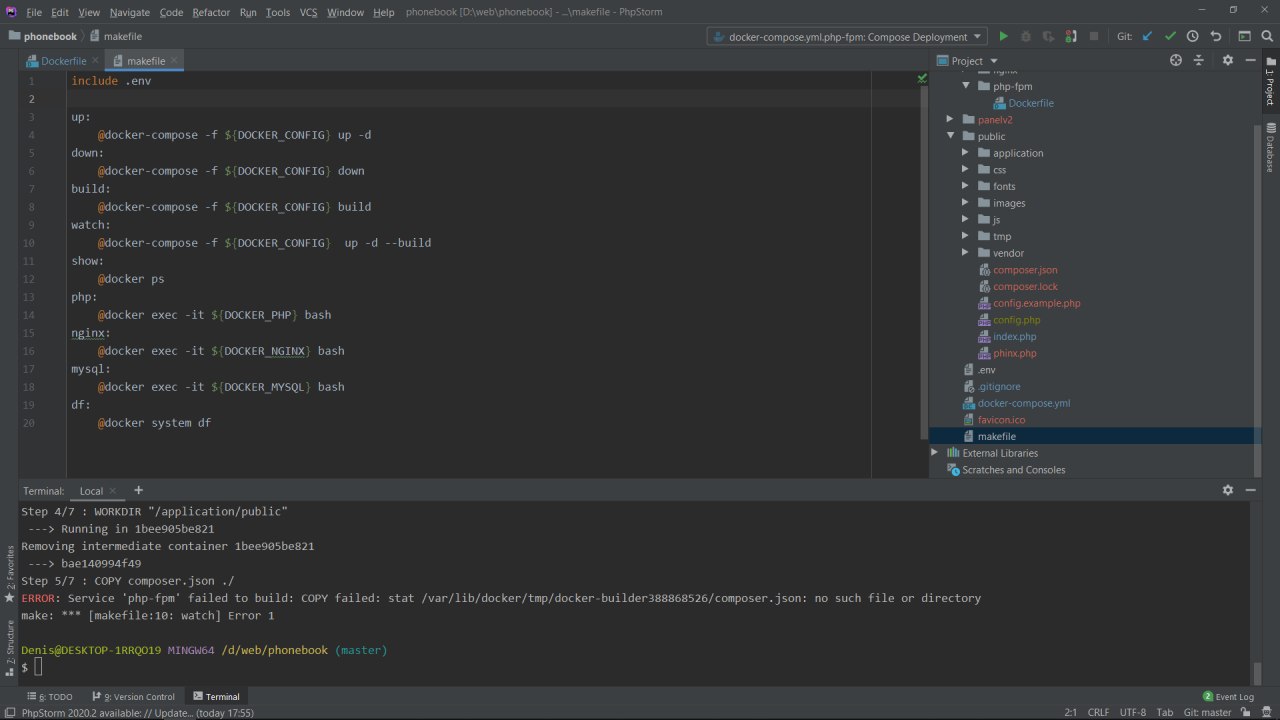Viewport: 1280px width, 720px height.
Task: Open Search Everywhere magnifier
Action: click(1267, 36)
